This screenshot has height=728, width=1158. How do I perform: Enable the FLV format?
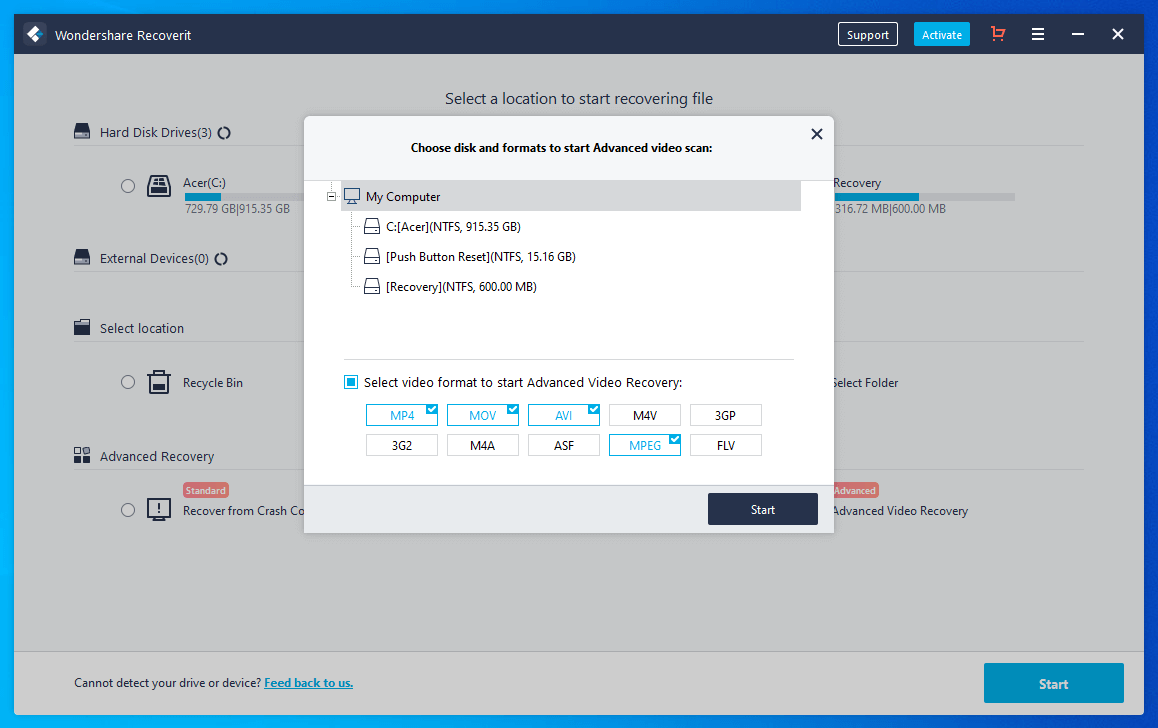tap(725, 445)
